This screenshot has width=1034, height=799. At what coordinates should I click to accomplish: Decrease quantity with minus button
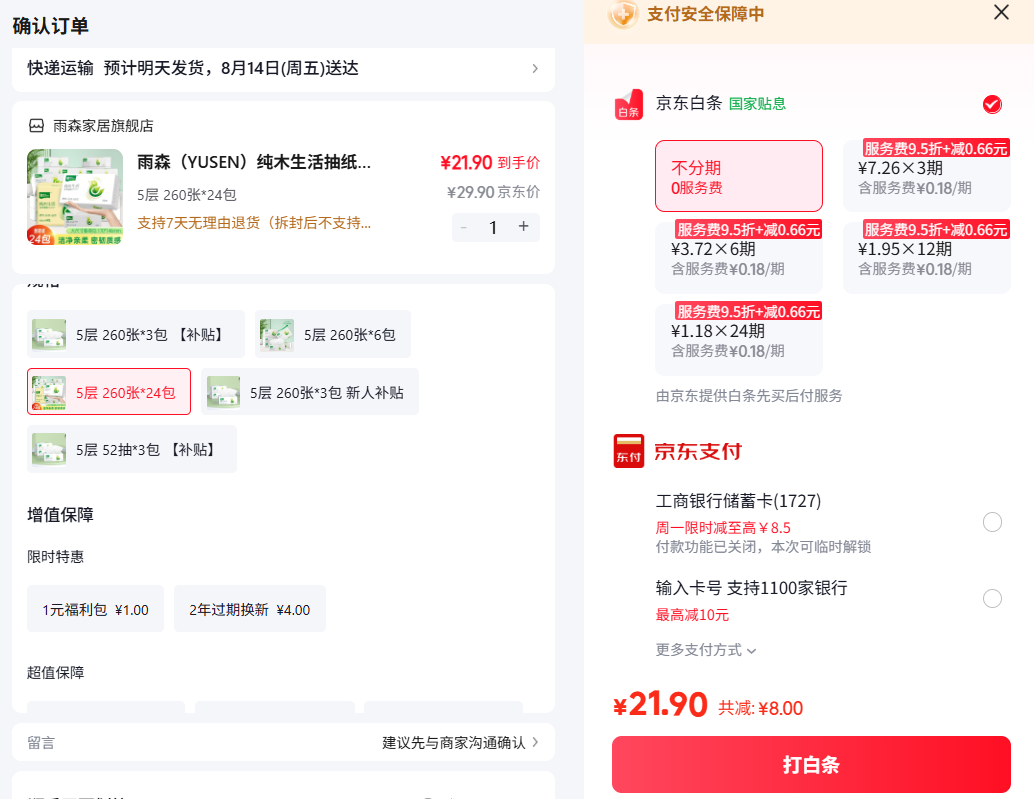(464, 227)
